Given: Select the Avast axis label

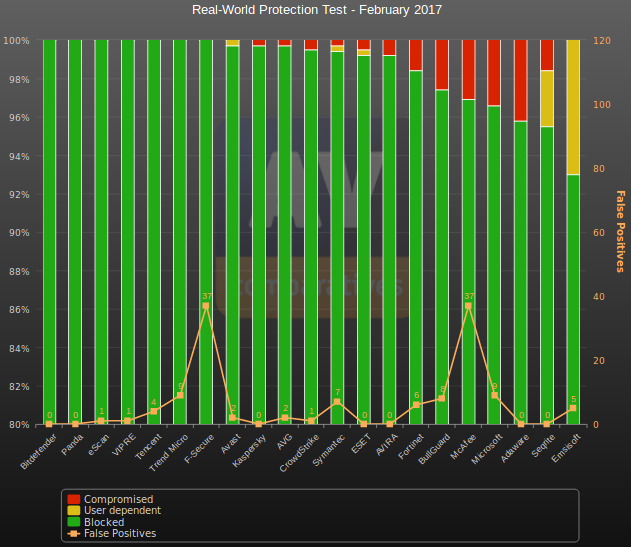Looking at the screenshot, I should coord(231,443).
